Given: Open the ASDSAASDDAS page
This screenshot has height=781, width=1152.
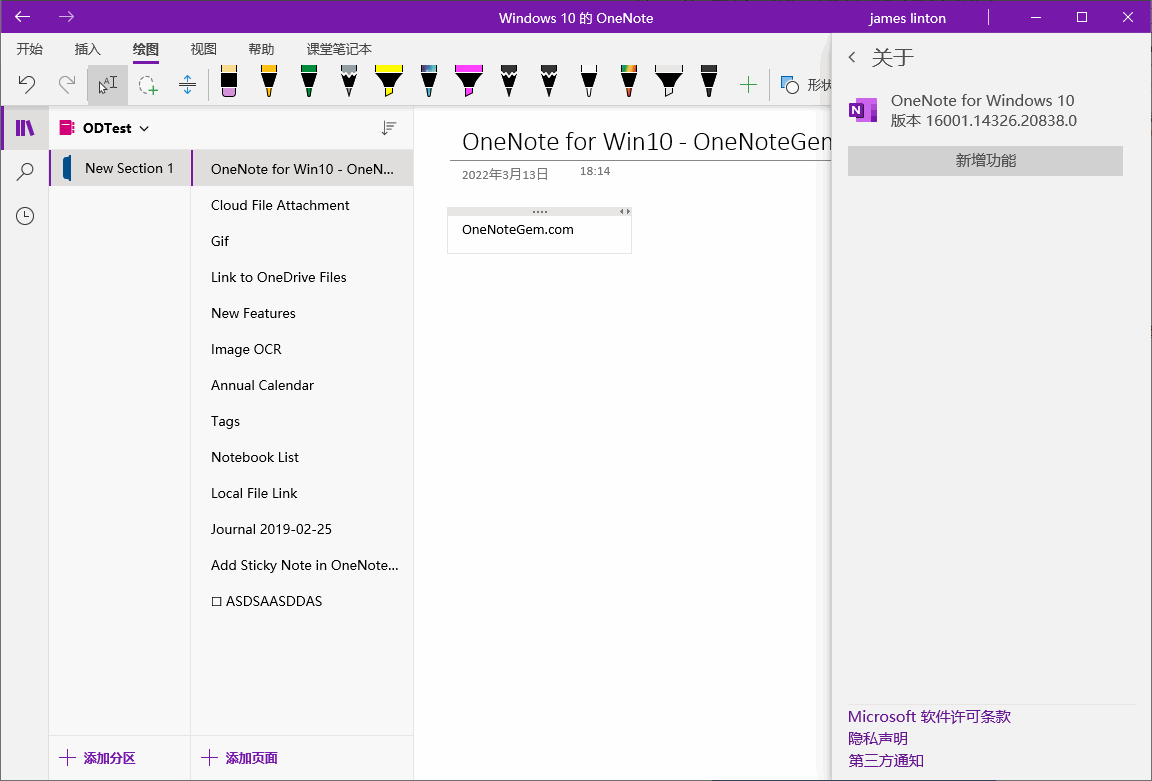Looking at the screenshot, I should point(302,601).
